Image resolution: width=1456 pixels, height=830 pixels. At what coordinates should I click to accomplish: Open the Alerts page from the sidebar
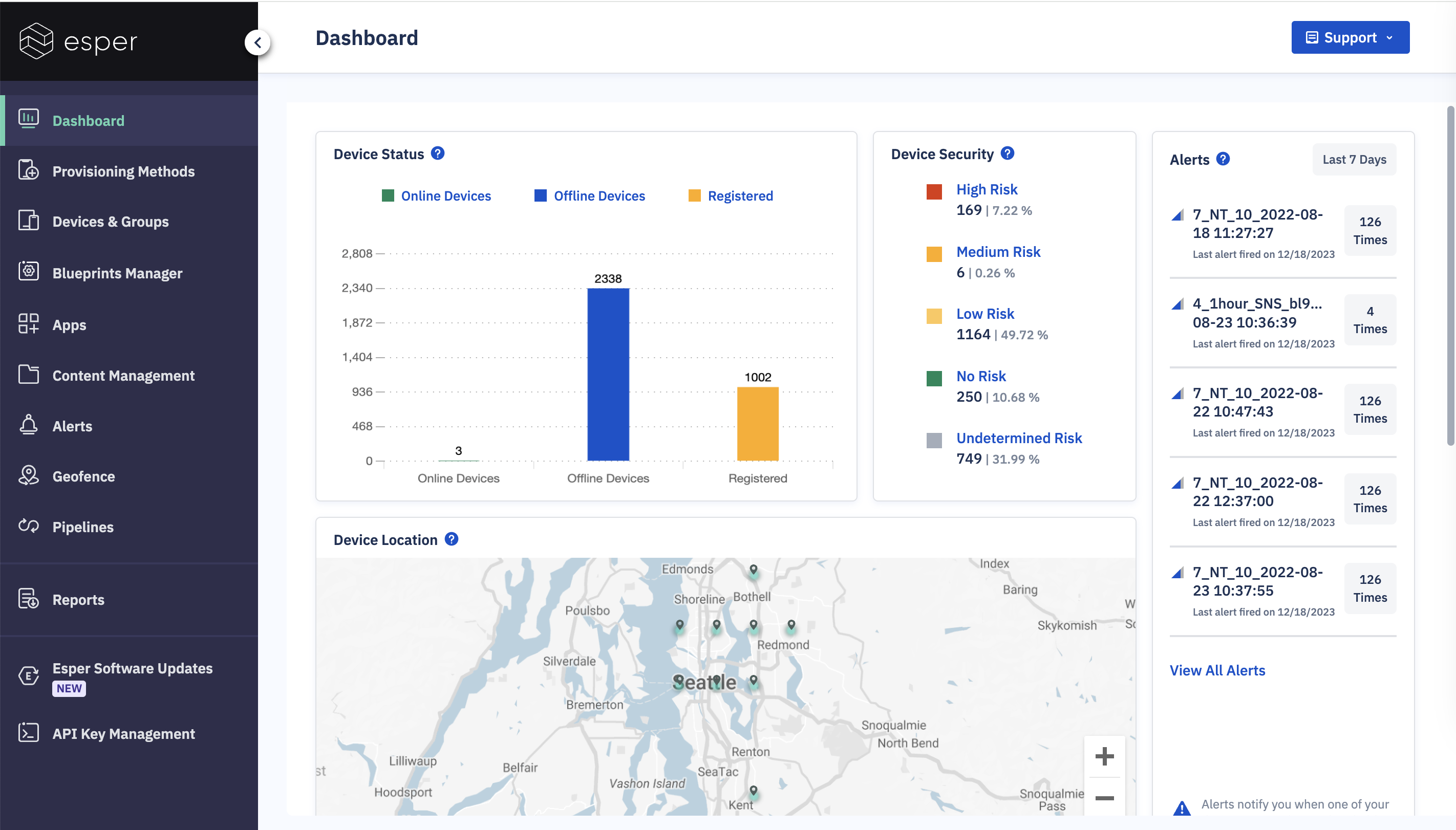pyautogui.click(x=72, y=426)
